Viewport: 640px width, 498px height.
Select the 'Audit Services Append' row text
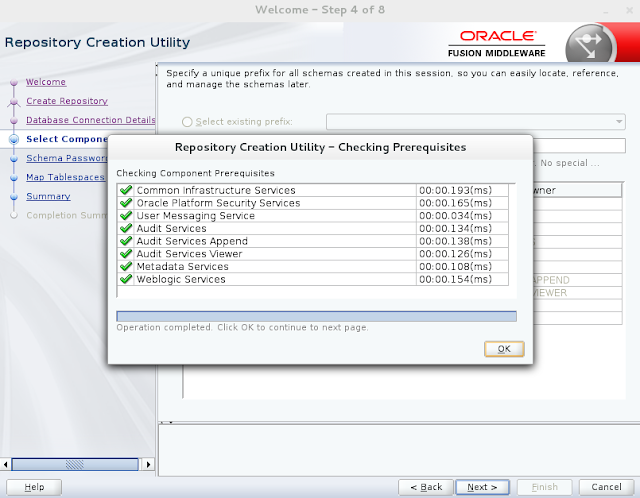coord(192,241)
